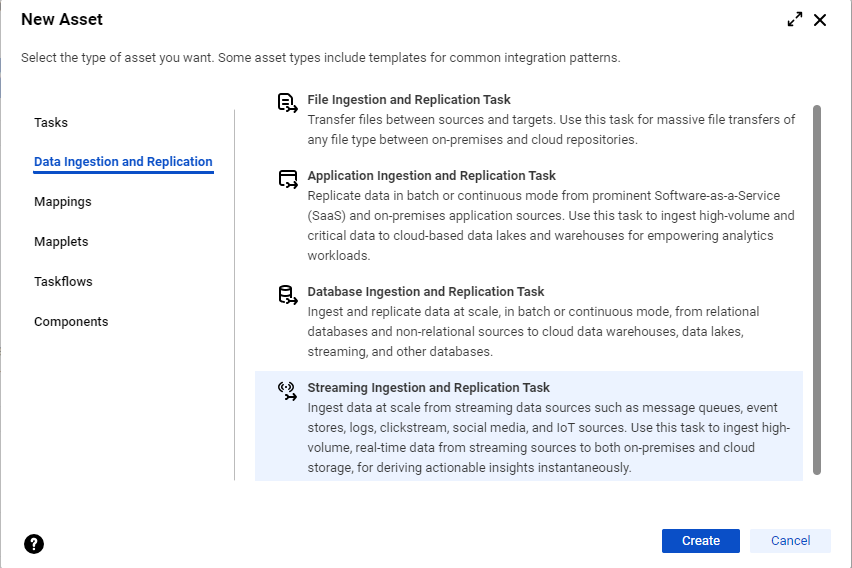Click the File Ingestion and Replication Task icon
Viewport: 852px width, 568px height.
[287, 103]
